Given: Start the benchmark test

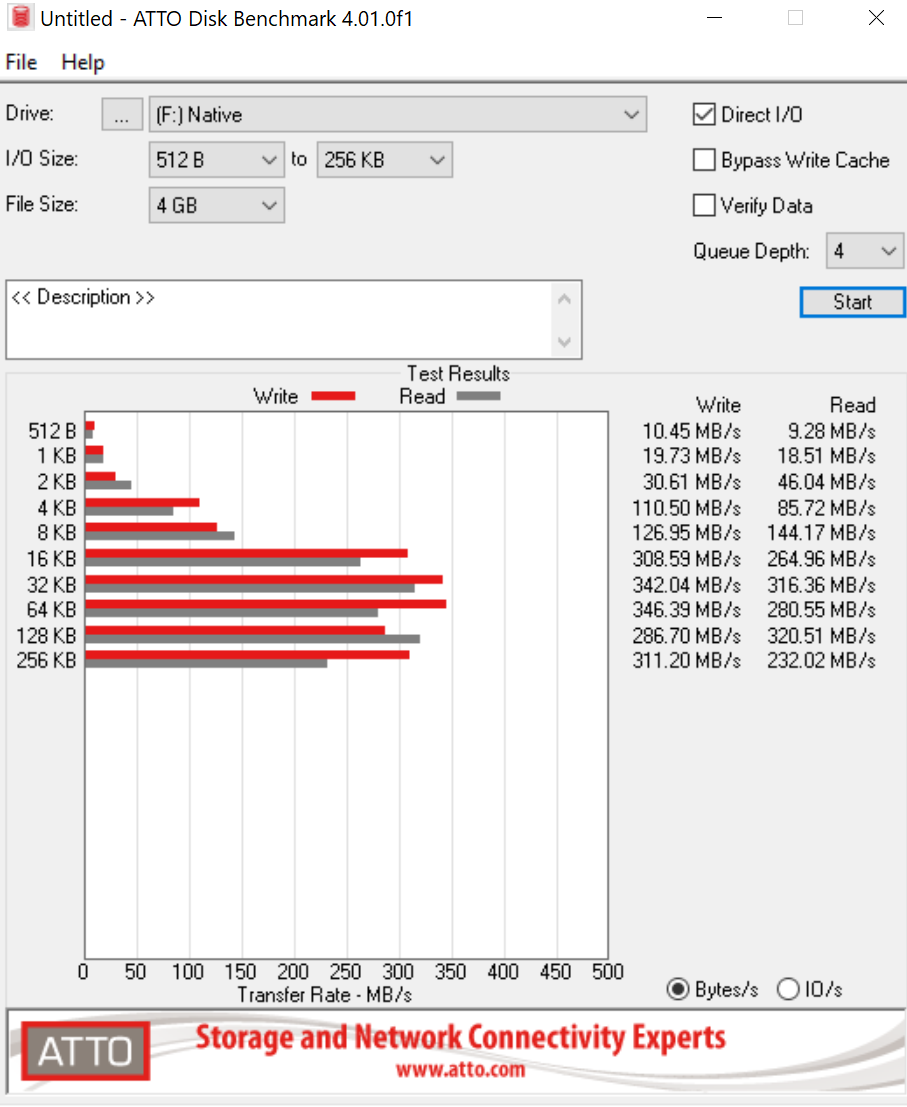Looking at the screenshot, I should [x=852, y=302].
